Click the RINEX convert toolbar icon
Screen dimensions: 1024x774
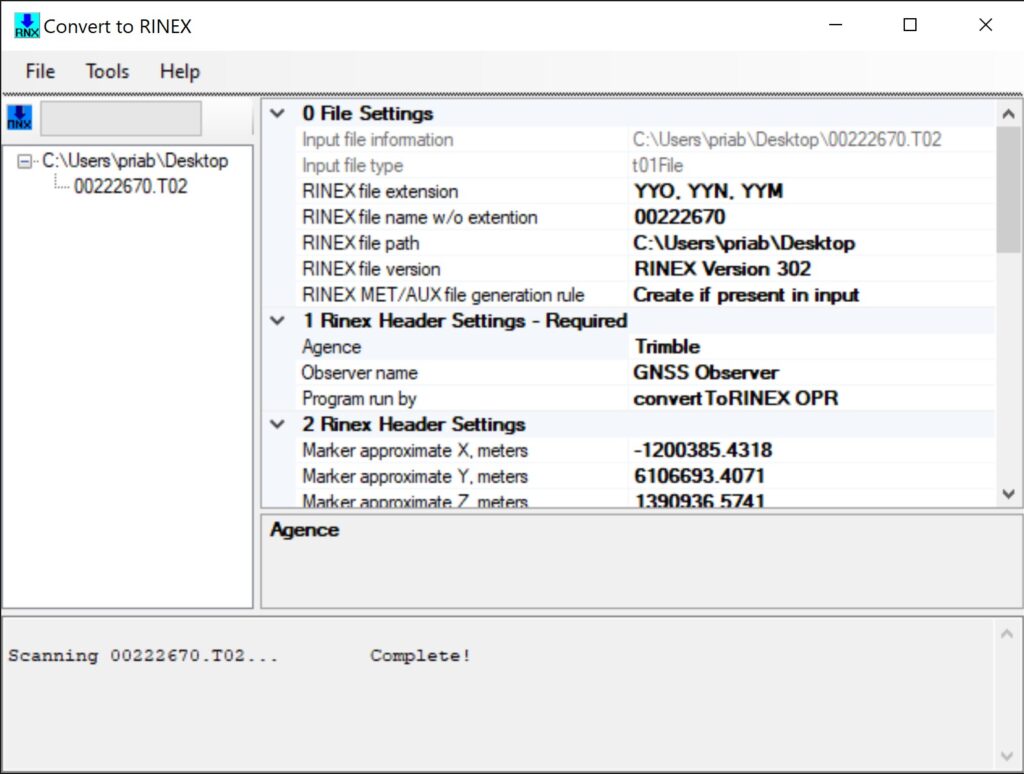tap(19, 118)
